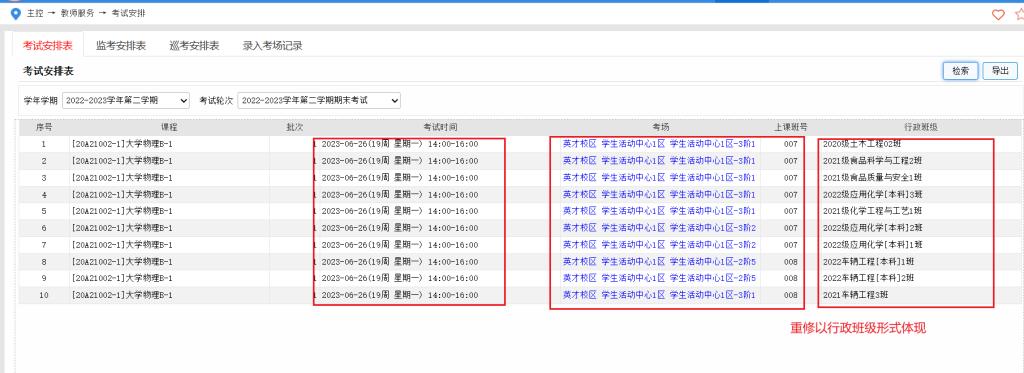Open the 录入考场记录 tab
Viewport: 1024px width, 373px height.
[x=272, y=46]
